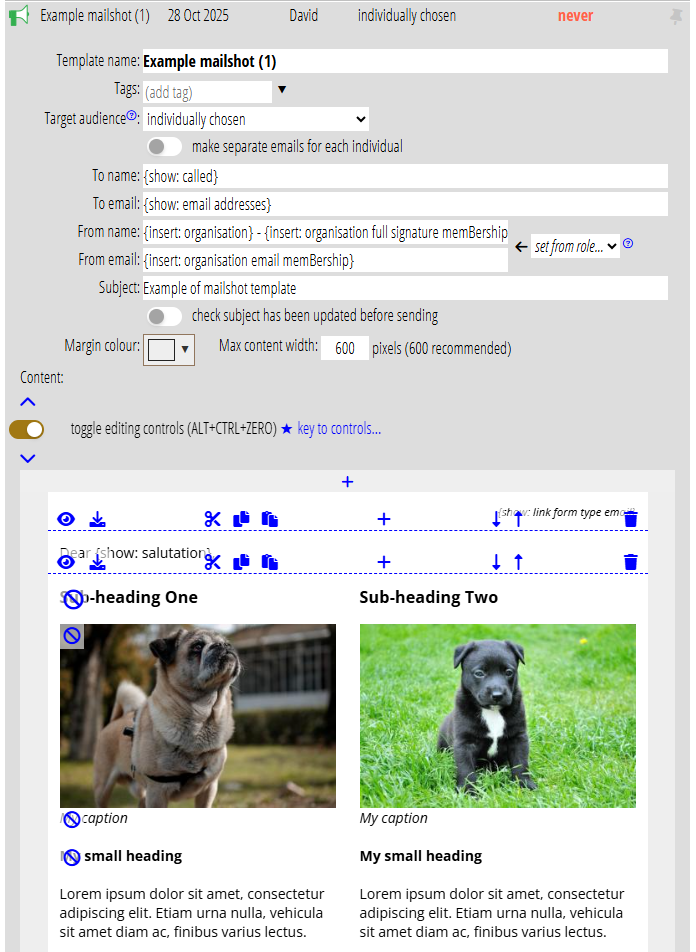Click the eye visibility icon in the top block toolbar
Screen dimensions: 696x952
[x=66, y=519]
